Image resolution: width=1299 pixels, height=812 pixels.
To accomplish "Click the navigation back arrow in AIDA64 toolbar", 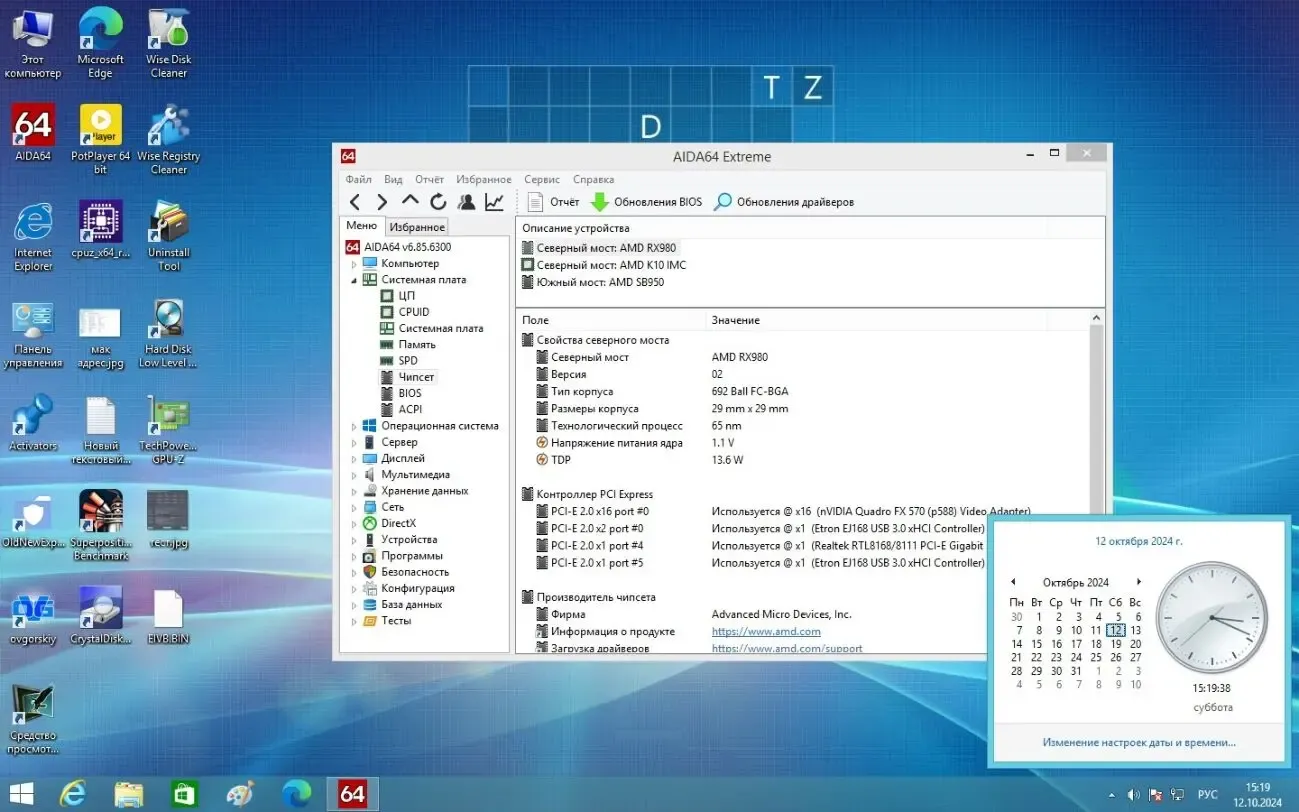I will tap(356, 201).
